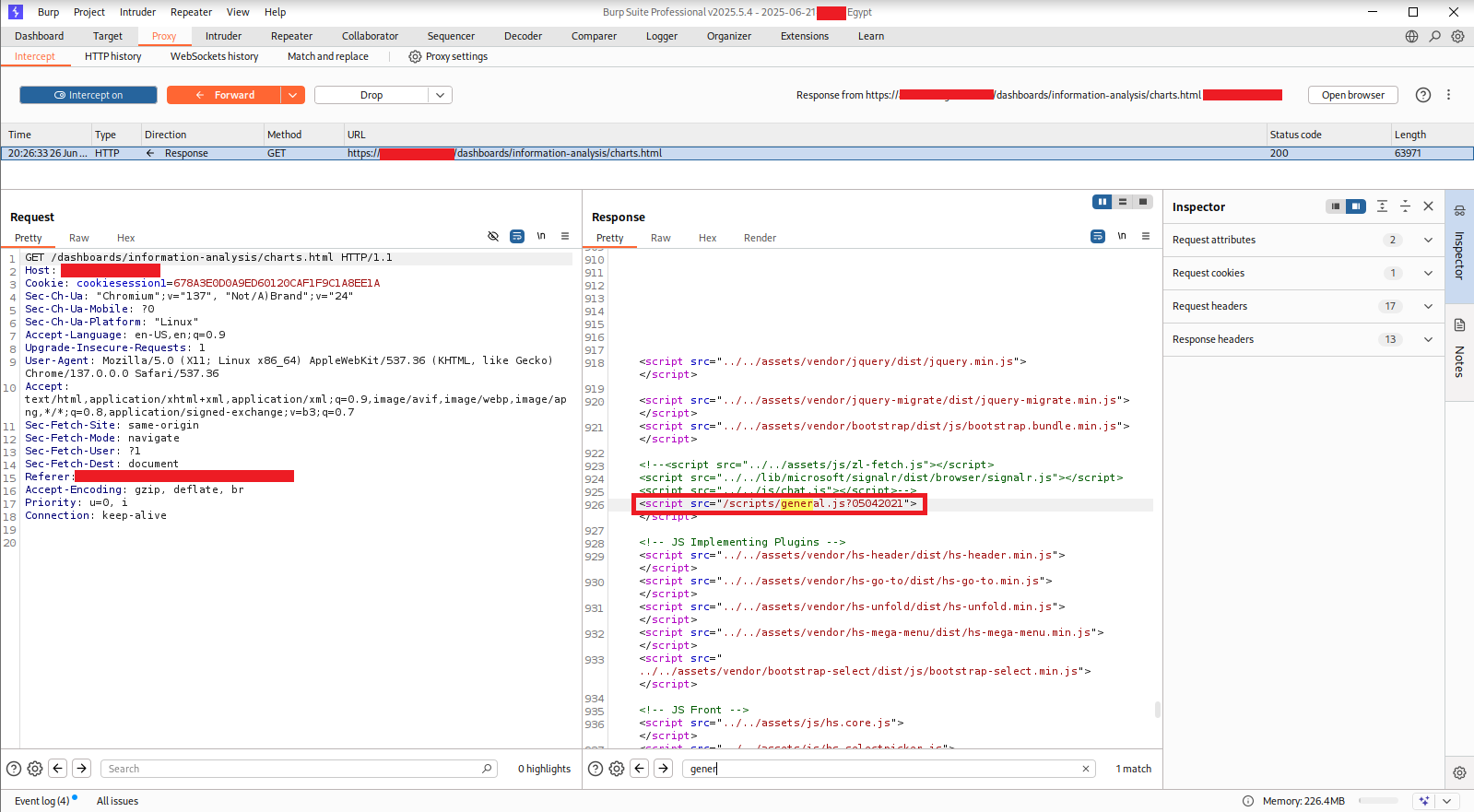Screen dimensions: 1474x812
Task: Go to previous match in Request search
Action: (x=58, y=768)
